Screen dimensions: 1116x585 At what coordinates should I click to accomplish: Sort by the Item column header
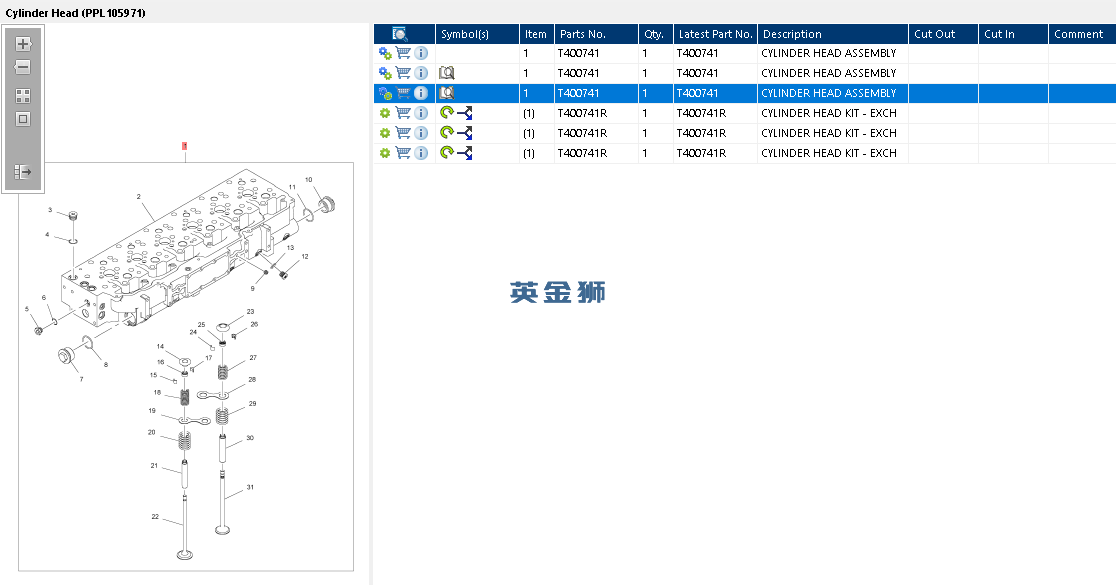point(537,33)
